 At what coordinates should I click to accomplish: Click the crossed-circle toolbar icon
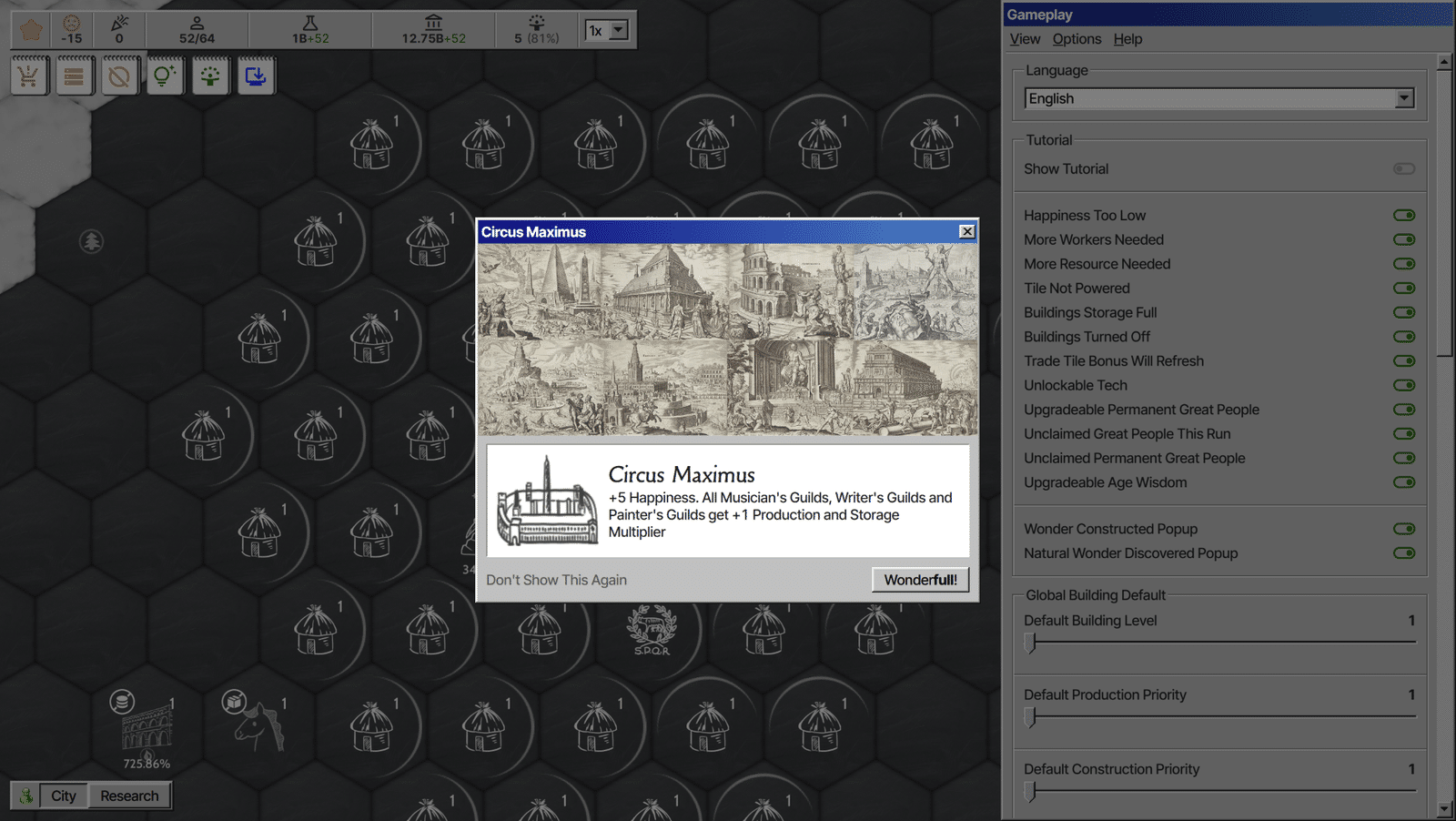tap(119, 76)
